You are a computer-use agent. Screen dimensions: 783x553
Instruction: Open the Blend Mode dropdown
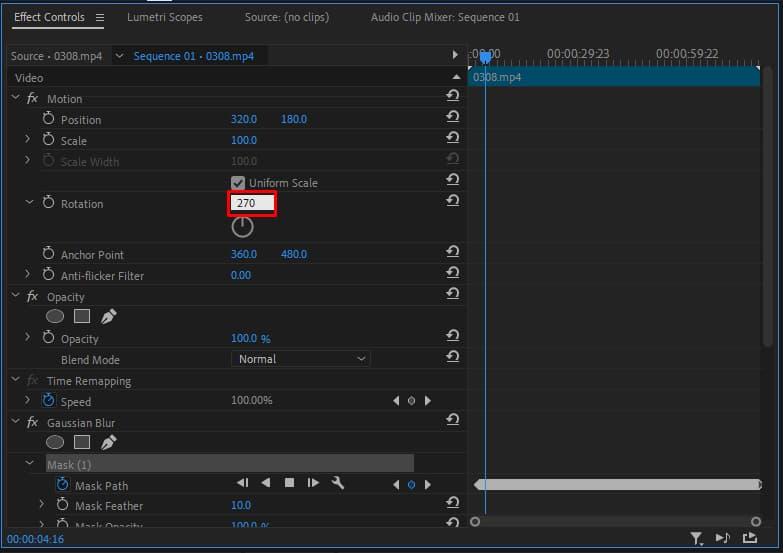[x=300, y=359]
